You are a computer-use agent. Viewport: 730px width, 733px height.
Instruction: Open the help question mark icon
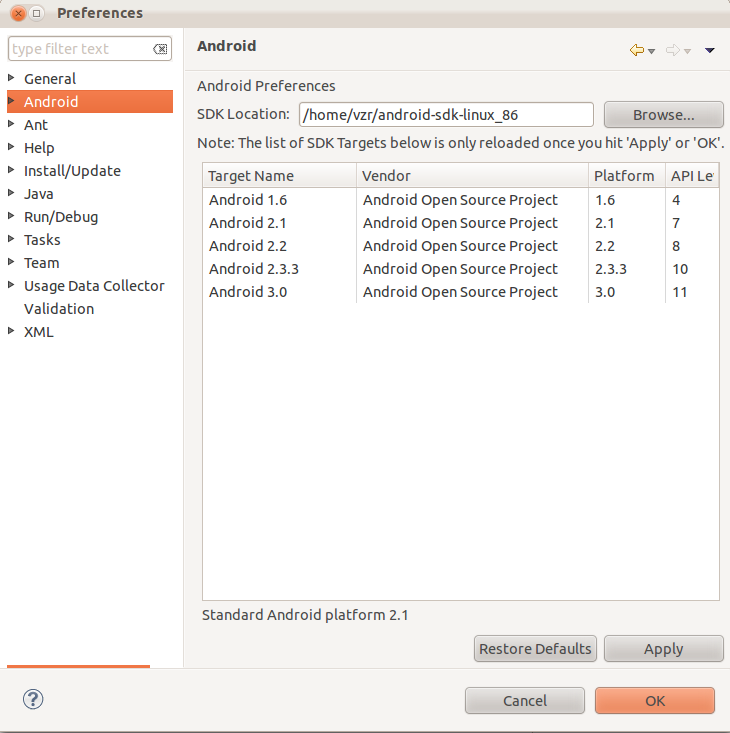[x=33, y=699]
